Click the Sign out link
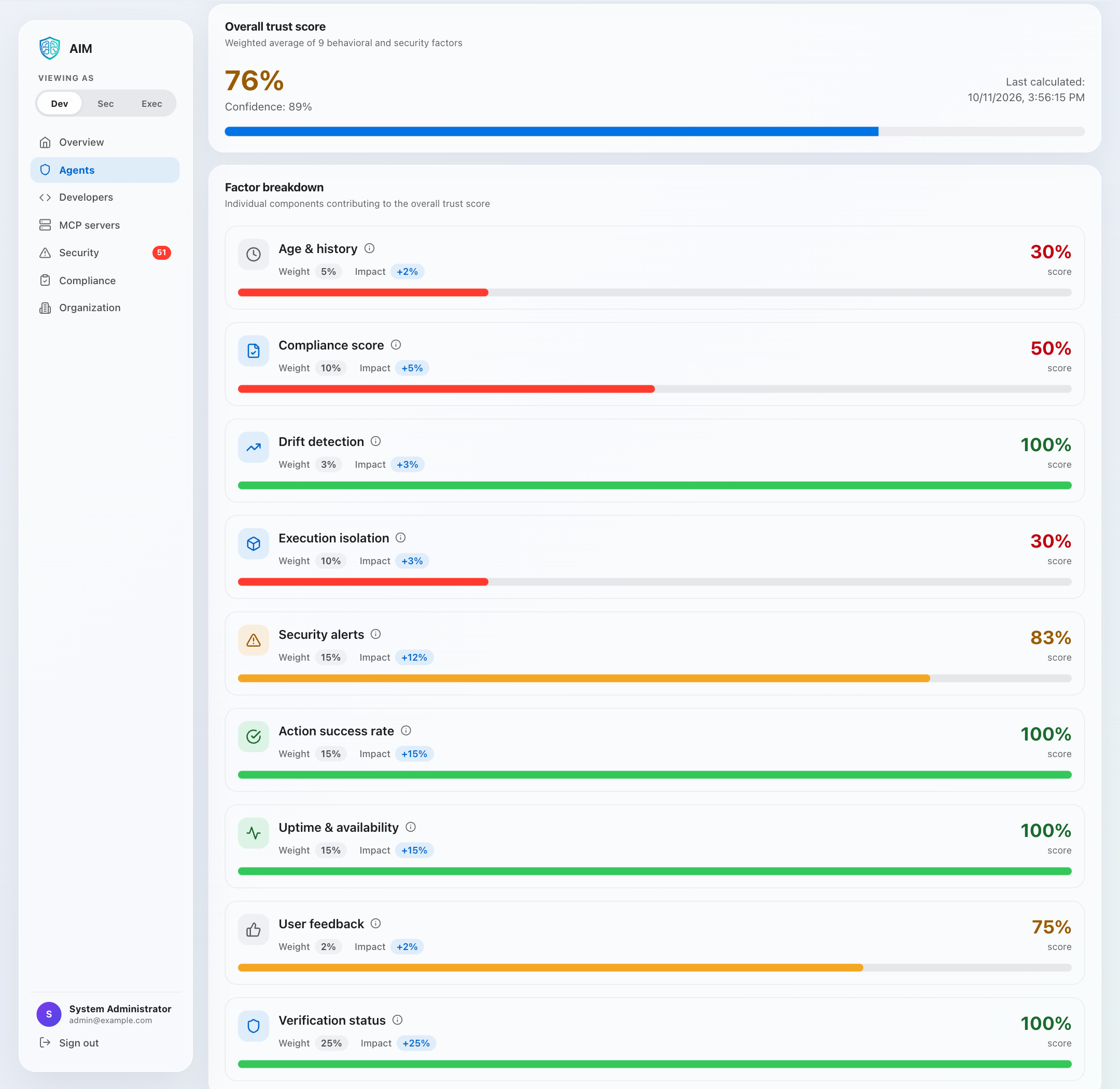Image resolution: width=1120 pixels, height=1089 pixels. point(69,1043)
